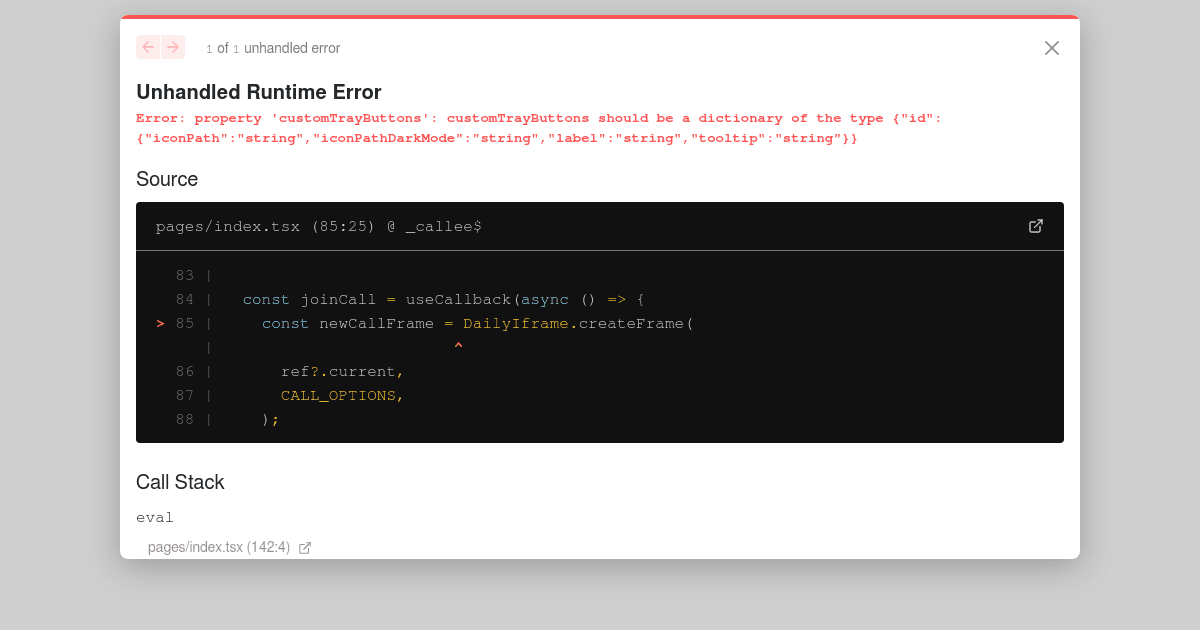Select the external-link icon in the source header
1200x630 pixels.
[1035, 226]
